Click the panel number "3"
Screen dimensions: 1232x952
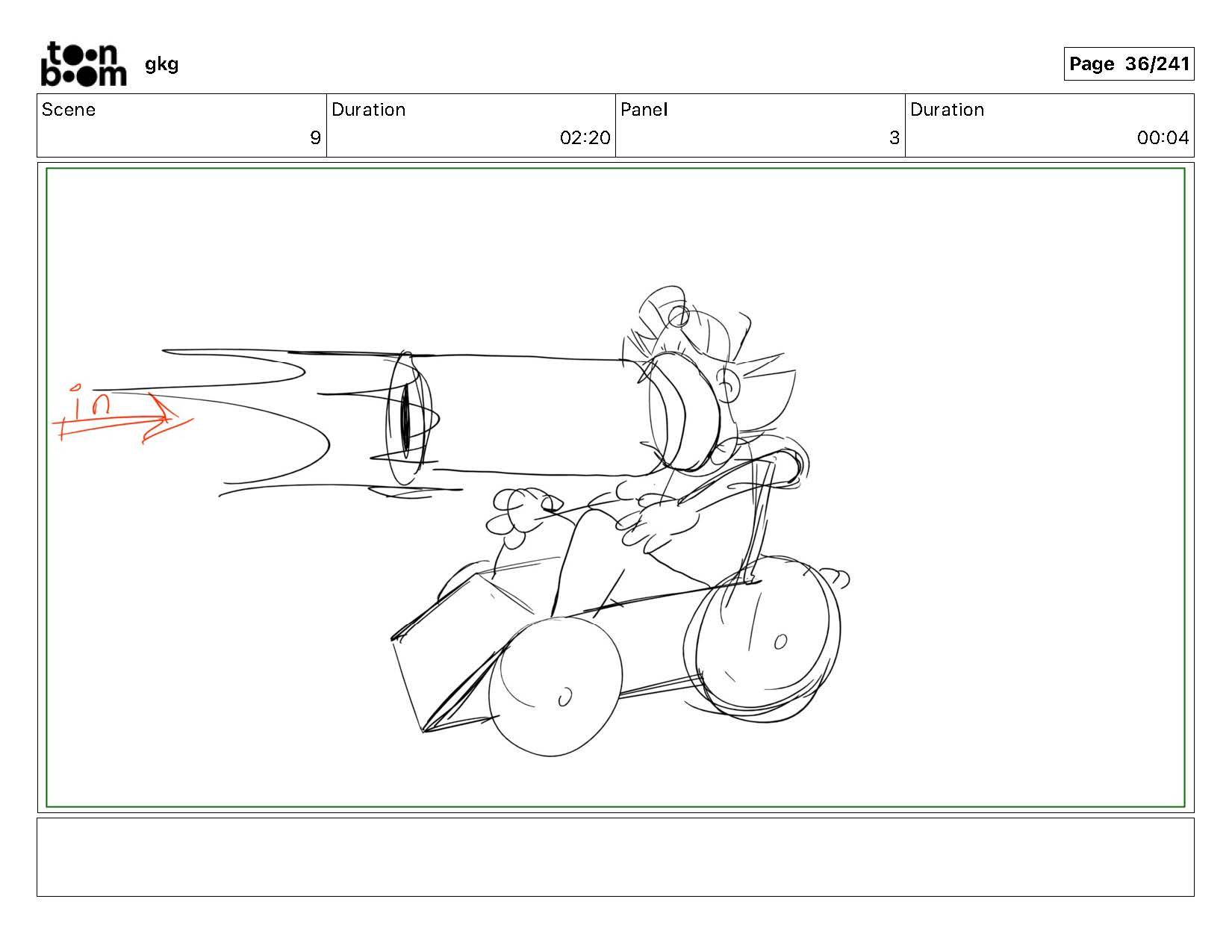pos(894,137)
